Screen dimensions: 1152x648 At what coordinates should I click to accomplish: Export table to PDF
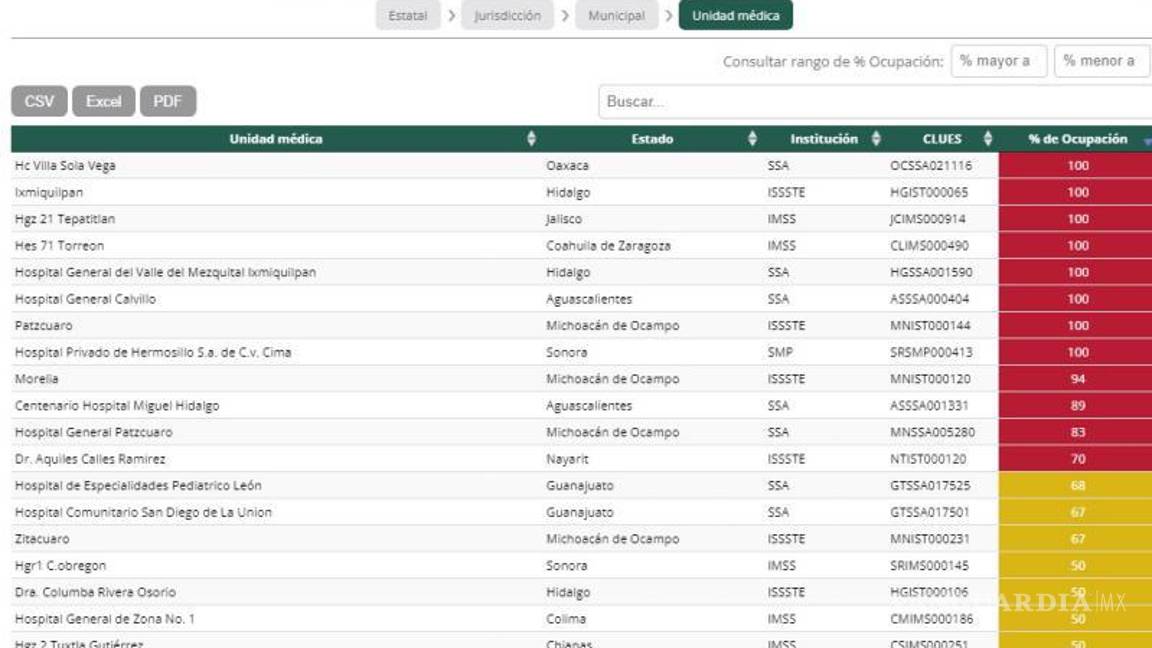point(168,101)
